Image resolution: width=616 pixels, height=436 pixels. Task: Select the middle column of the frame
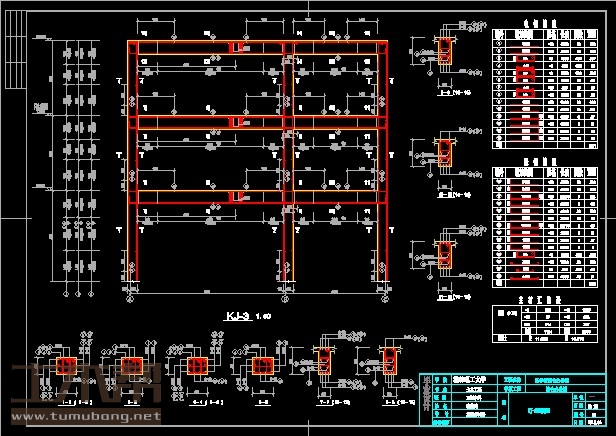288,170
